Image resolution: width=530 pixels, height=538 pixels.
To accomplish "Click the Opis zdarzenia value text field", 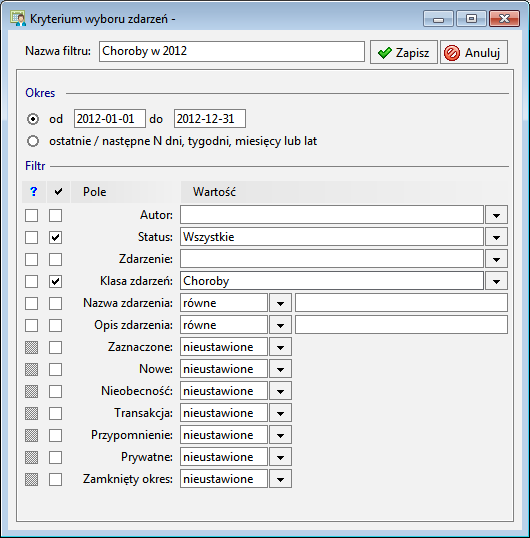I will pos(401,325).
